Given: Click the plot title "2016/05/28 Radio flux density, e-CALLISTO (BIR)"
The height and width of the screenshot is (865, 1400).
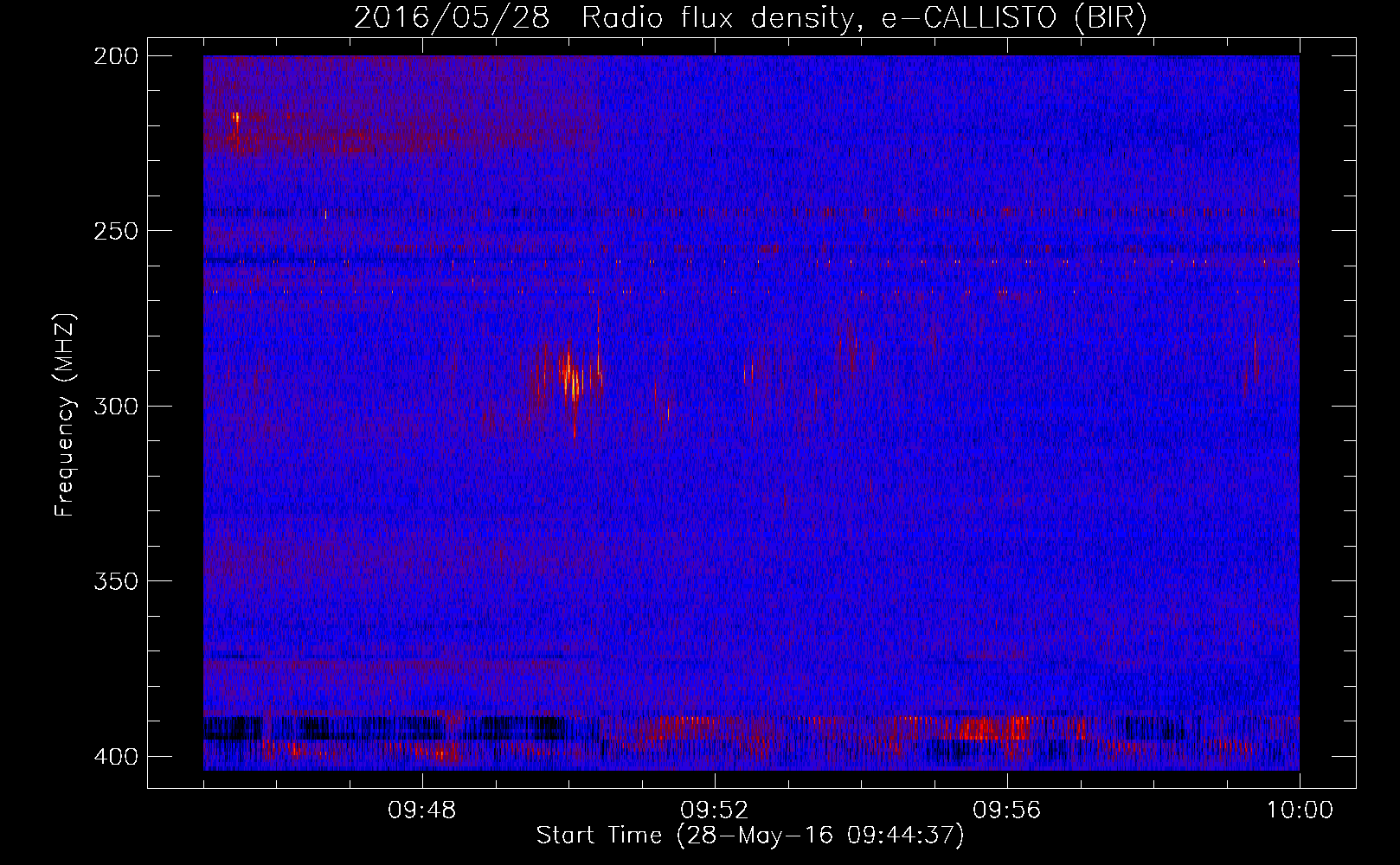Looking at the screenshot, I should pos(750,18).
